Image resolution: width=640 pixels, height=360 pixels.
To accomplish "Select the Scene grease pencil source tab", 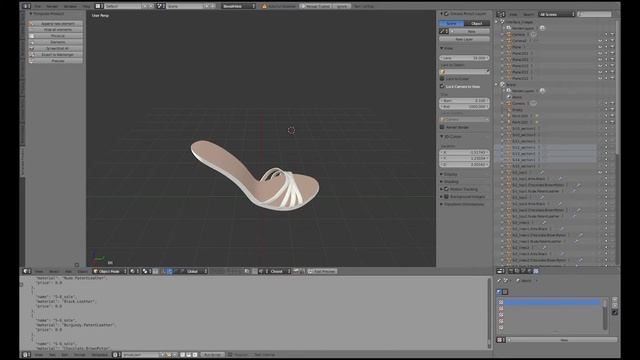I will (451, 24).
